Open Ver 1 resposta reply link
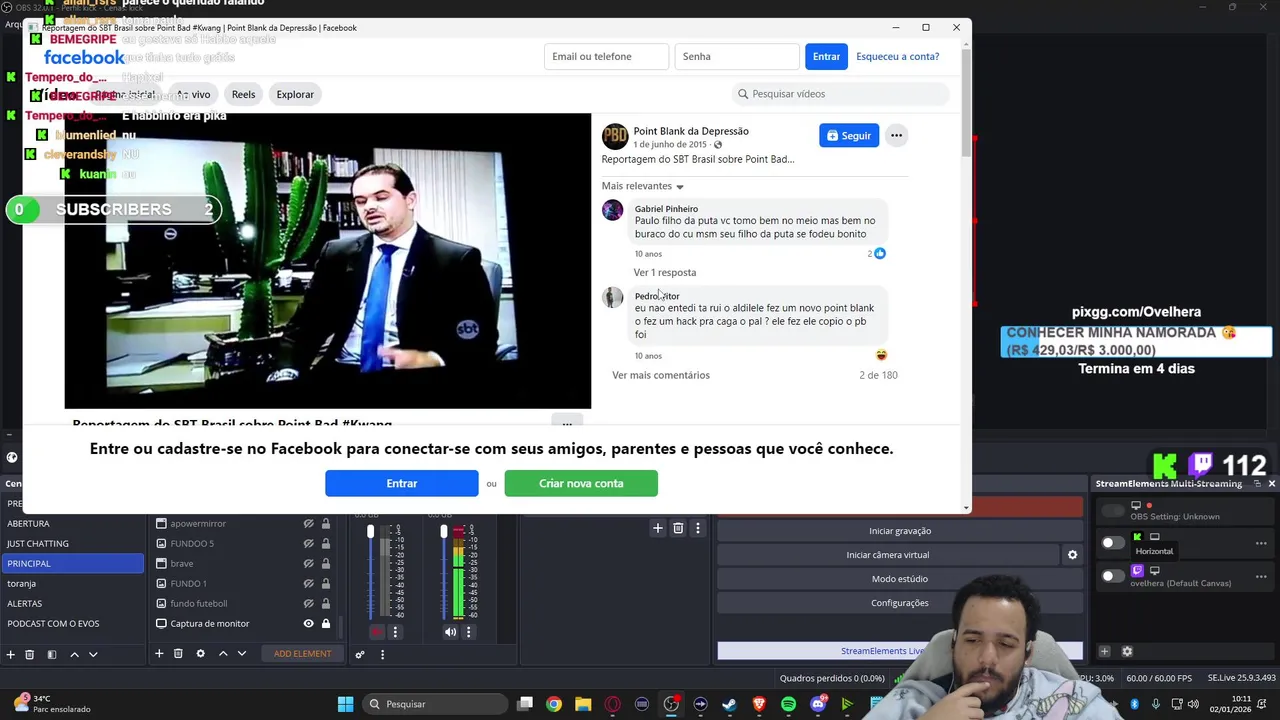 click(664, 272)
